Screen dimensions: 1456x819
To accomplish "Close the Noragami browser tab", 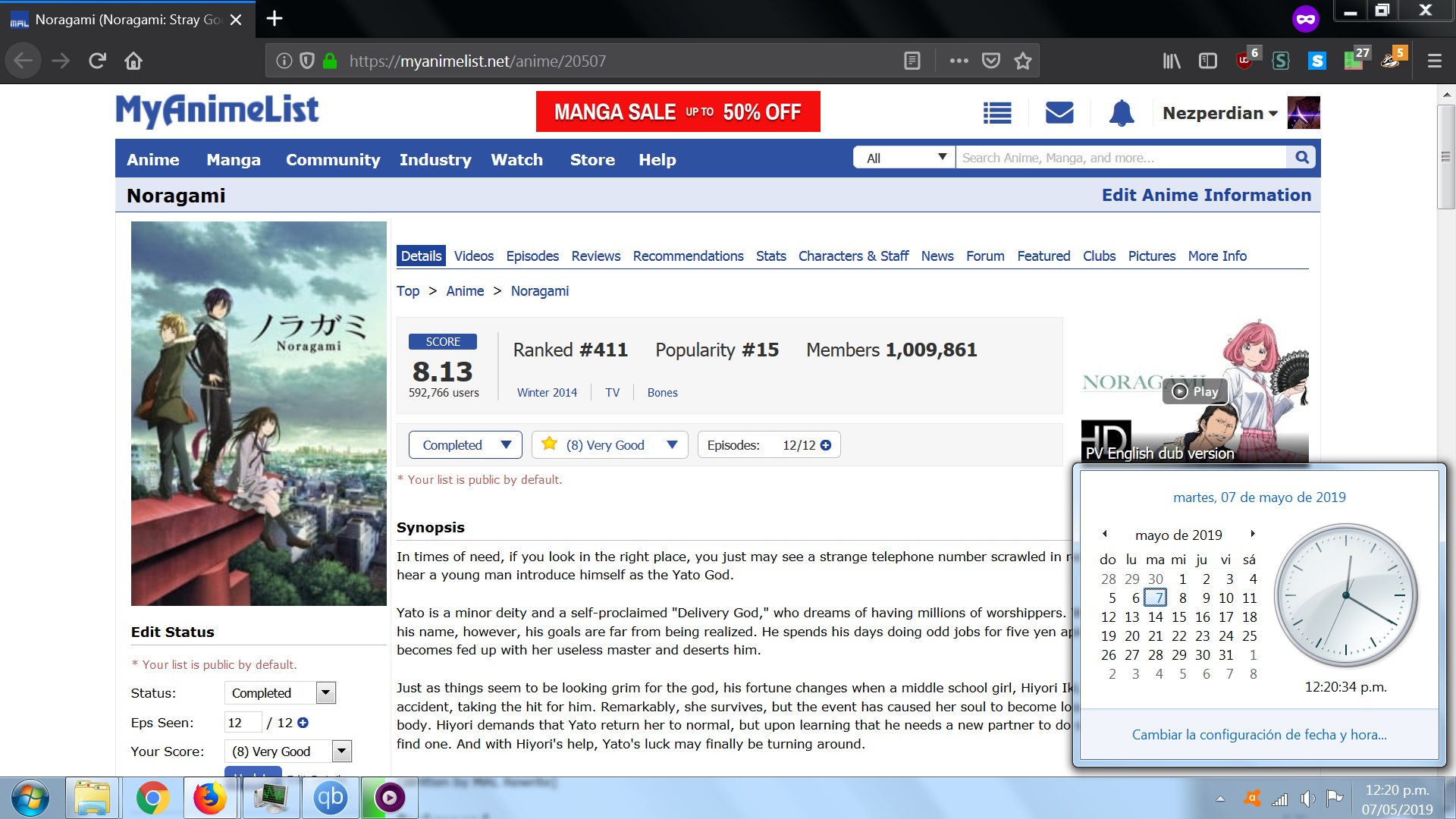I will pos(236,20).
